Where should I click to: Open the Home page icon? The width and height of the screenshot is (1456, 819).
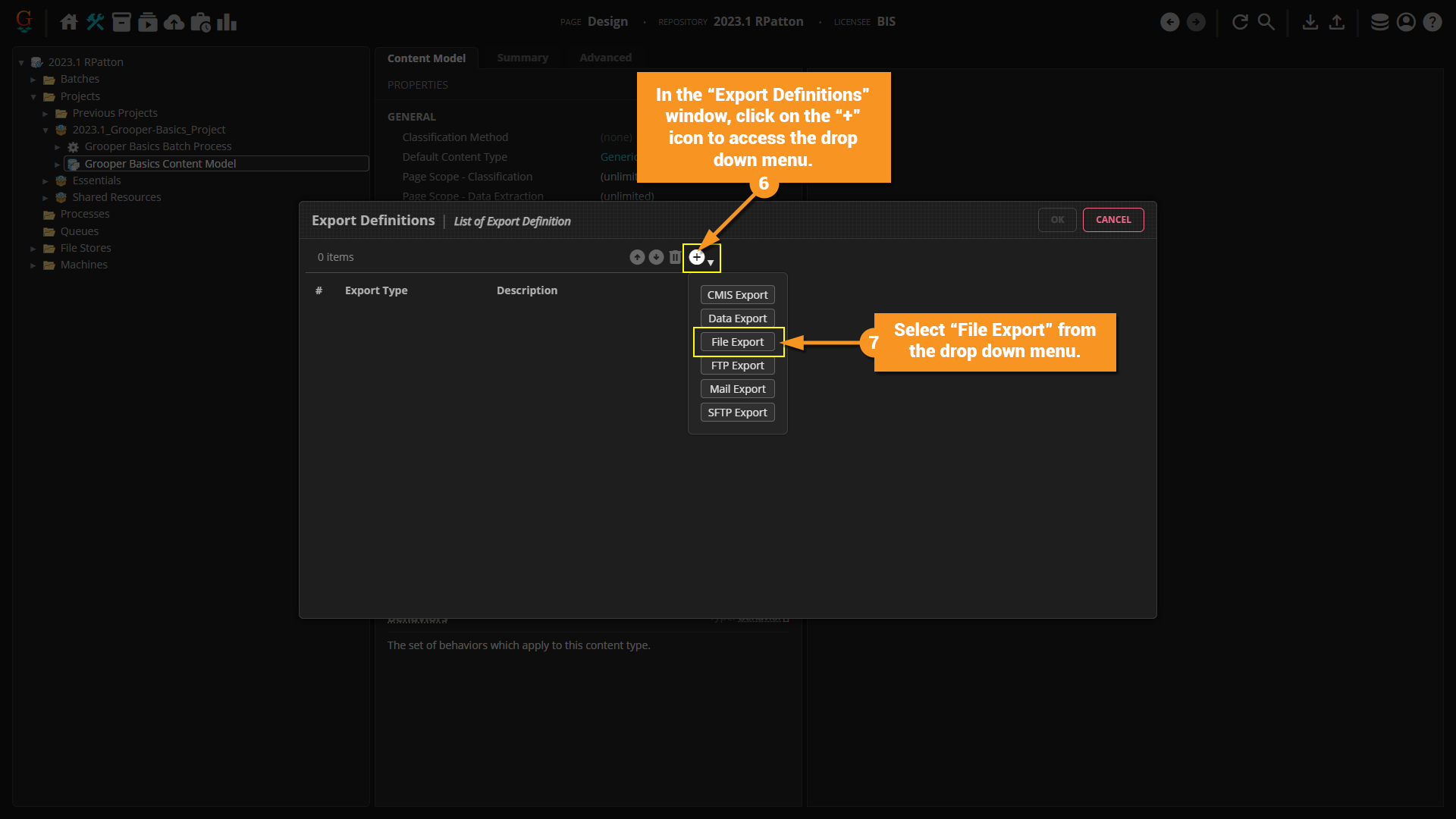point(69,22)
